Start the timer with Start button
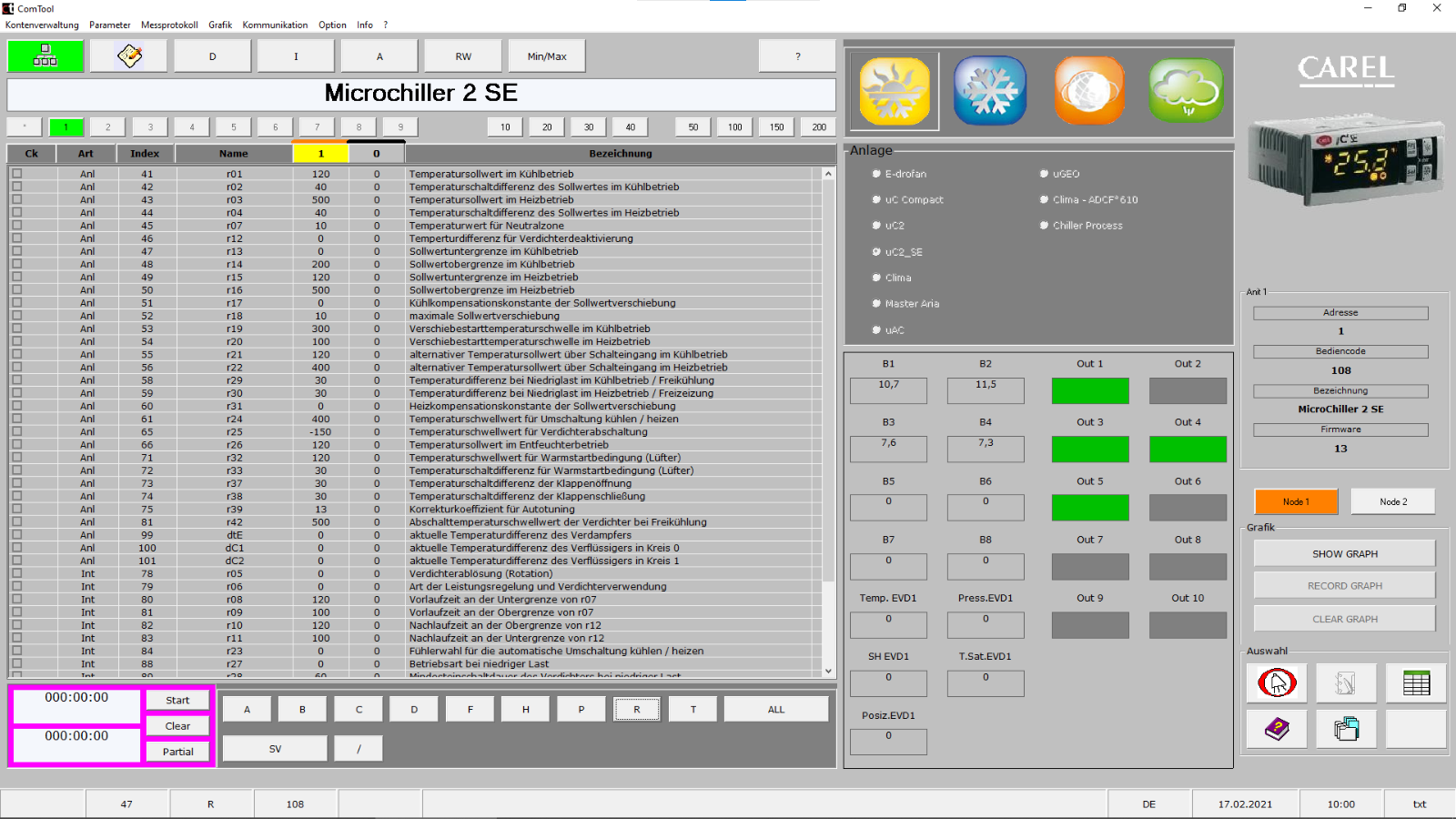This screenshot has width=1456, height=819. pos(177,700)
